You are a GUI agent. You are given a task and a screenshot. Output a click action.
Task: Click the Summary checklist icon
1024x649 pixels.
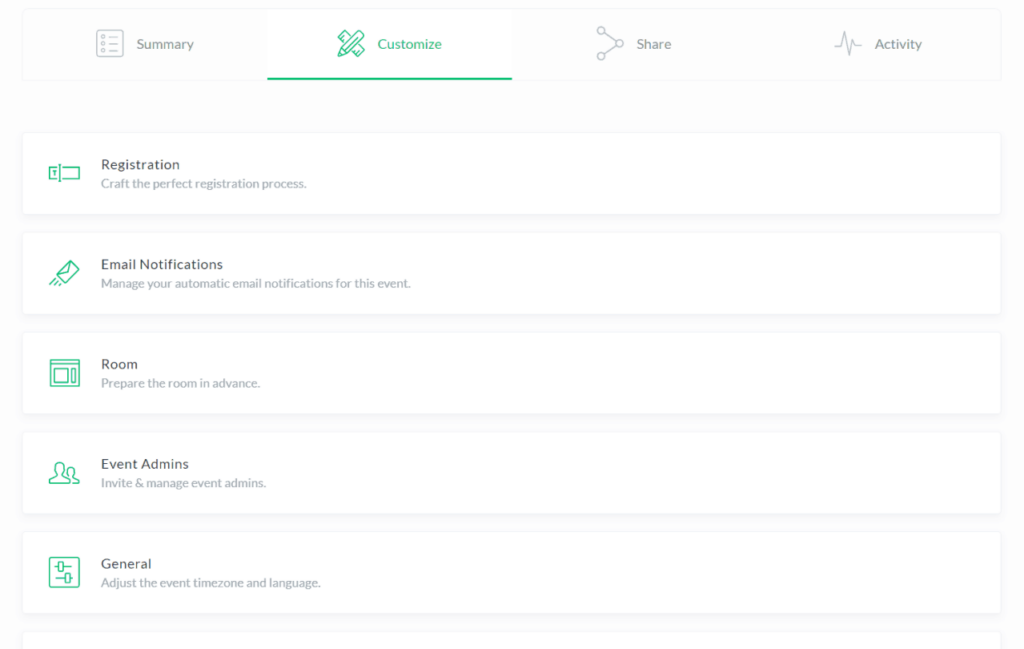point(110,44)
